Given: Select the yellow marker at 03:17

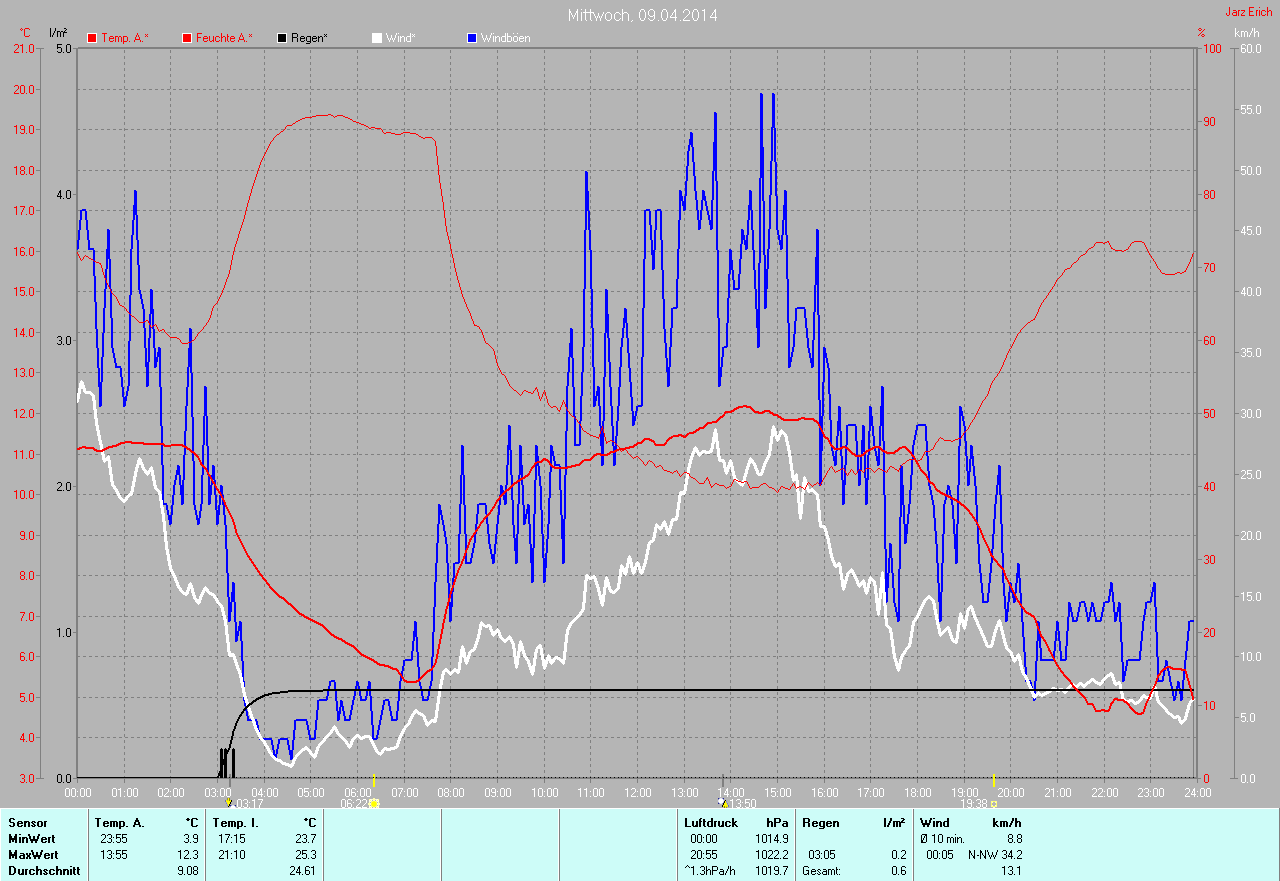Looking at the screenshot, I should coord(229,802).
